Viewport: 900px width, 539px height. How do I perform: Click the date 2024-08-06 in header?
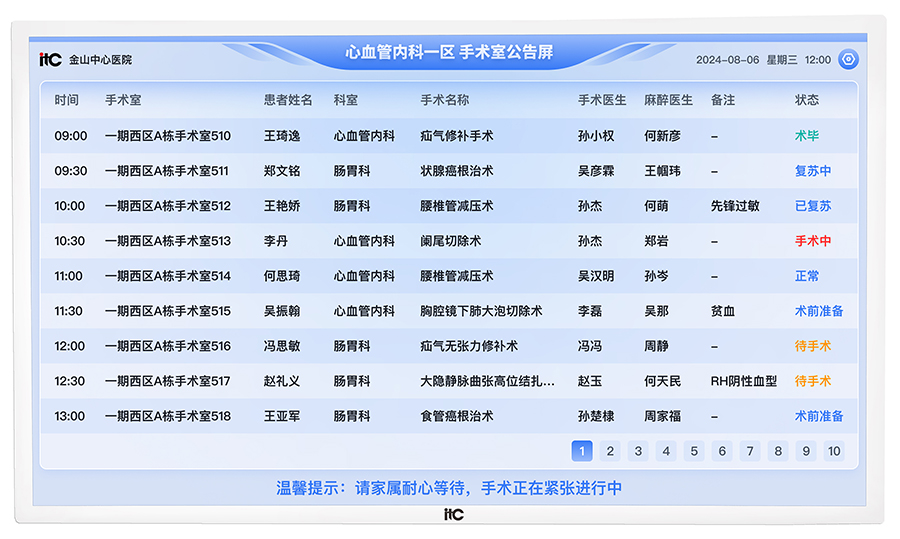(x=727, y=60)
